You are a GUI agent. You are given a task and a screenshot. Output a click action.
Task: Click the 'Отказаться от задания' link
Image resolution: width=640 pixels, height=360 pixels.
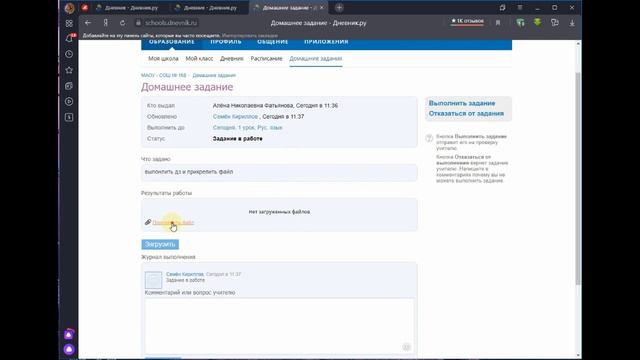coord(466,113)
